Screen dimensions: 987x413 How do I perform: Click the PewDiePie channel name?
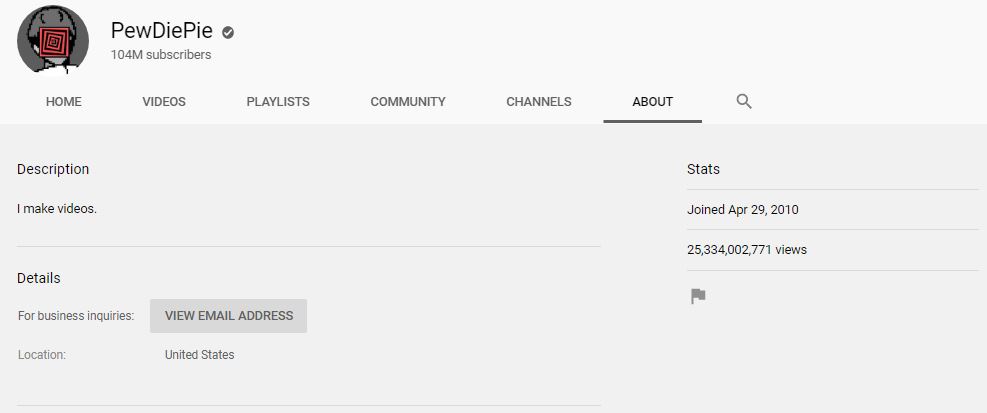click(162, 31)
